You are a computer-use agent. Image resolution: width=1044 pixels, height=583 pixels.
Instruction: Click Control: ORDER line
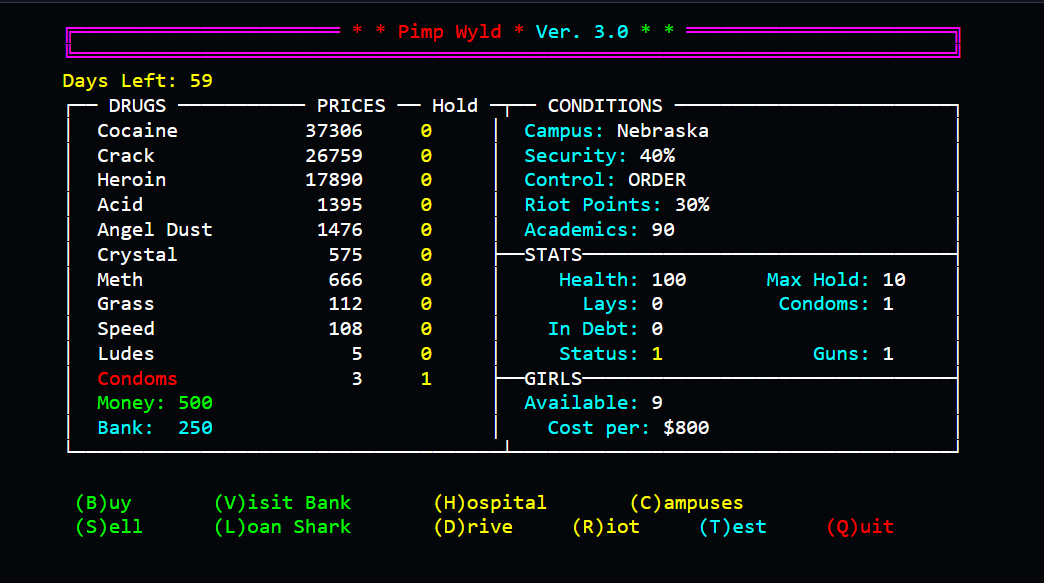click(605, 180)
